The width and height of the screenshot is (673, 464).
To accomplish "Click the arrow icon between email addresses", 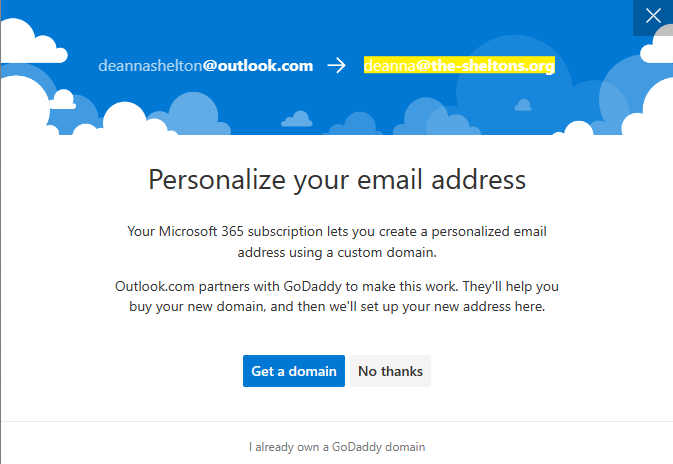I will 337,66.
